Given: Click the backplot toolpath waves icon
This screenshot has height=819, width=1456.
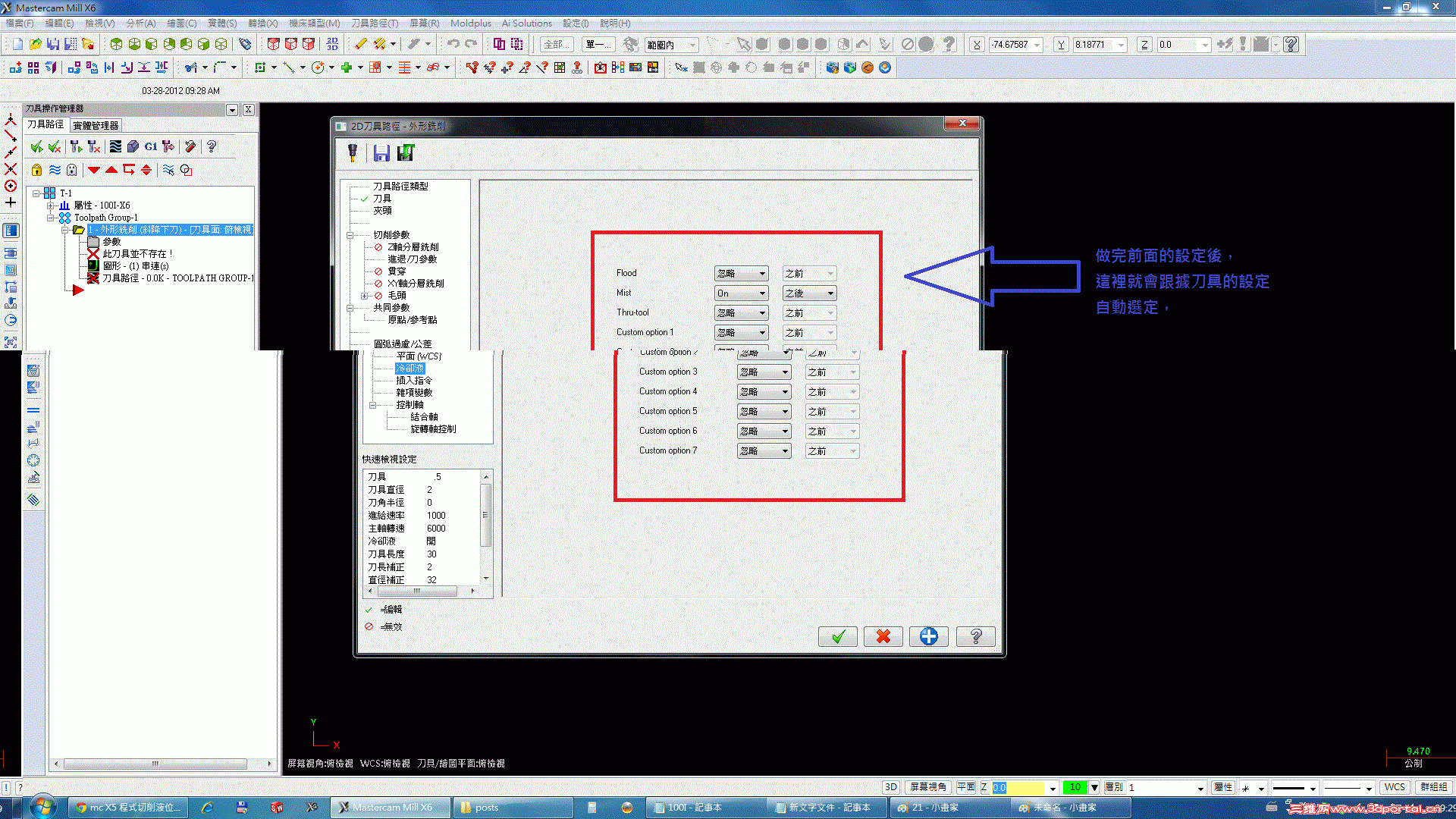Looking at the screenshot, I should (115, 146).
